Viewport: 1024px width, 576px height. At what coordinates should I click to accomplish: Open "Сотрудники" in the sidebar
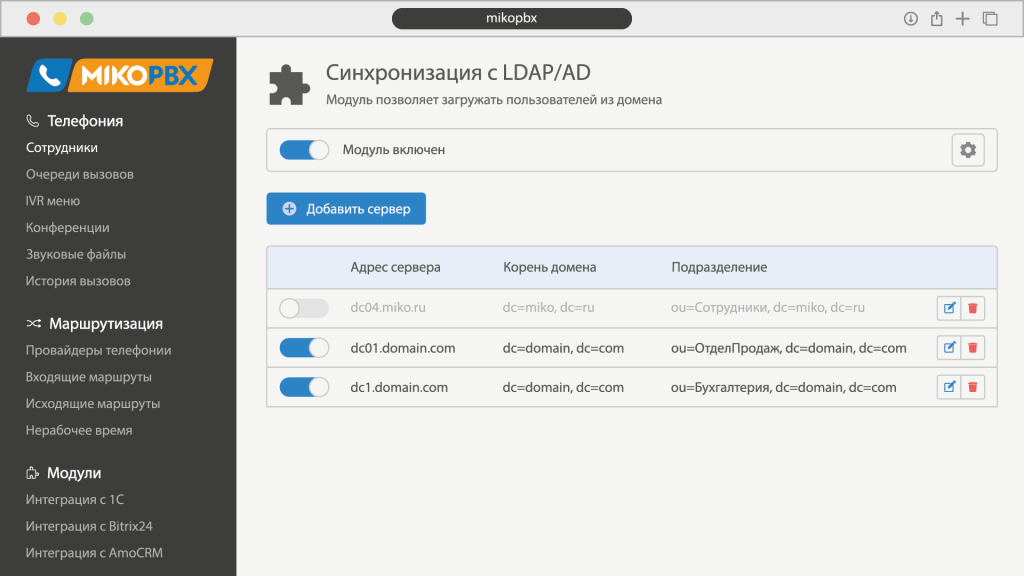62,147
